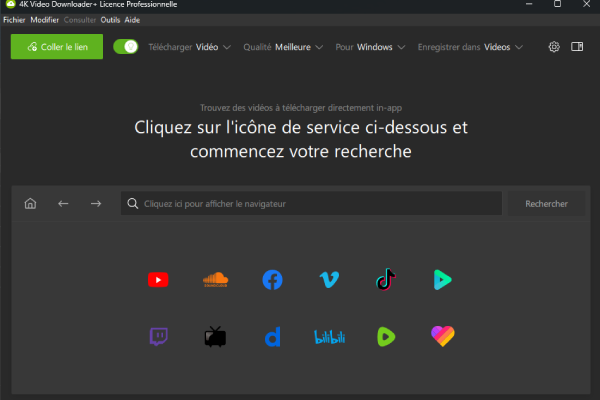Toggle the side panel layout icon
600x400 pixels.
[577, 47]
